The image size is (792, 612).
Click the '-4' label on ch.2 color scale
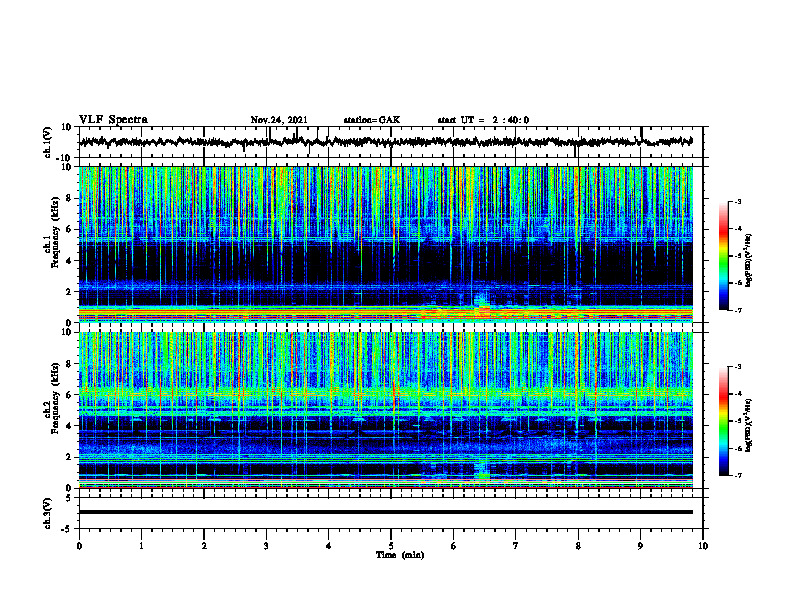pyautogui.click(x=737, y=394)
